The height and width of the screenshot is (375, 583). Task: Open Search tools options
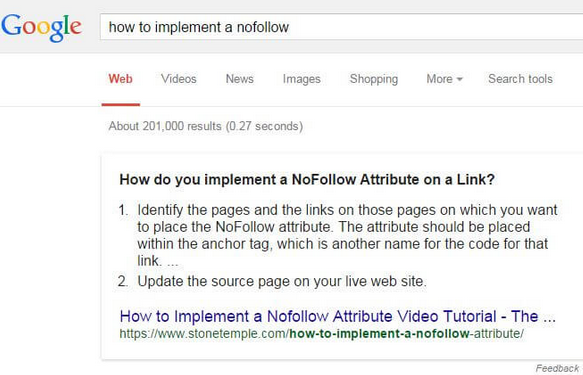pos(520,79)
